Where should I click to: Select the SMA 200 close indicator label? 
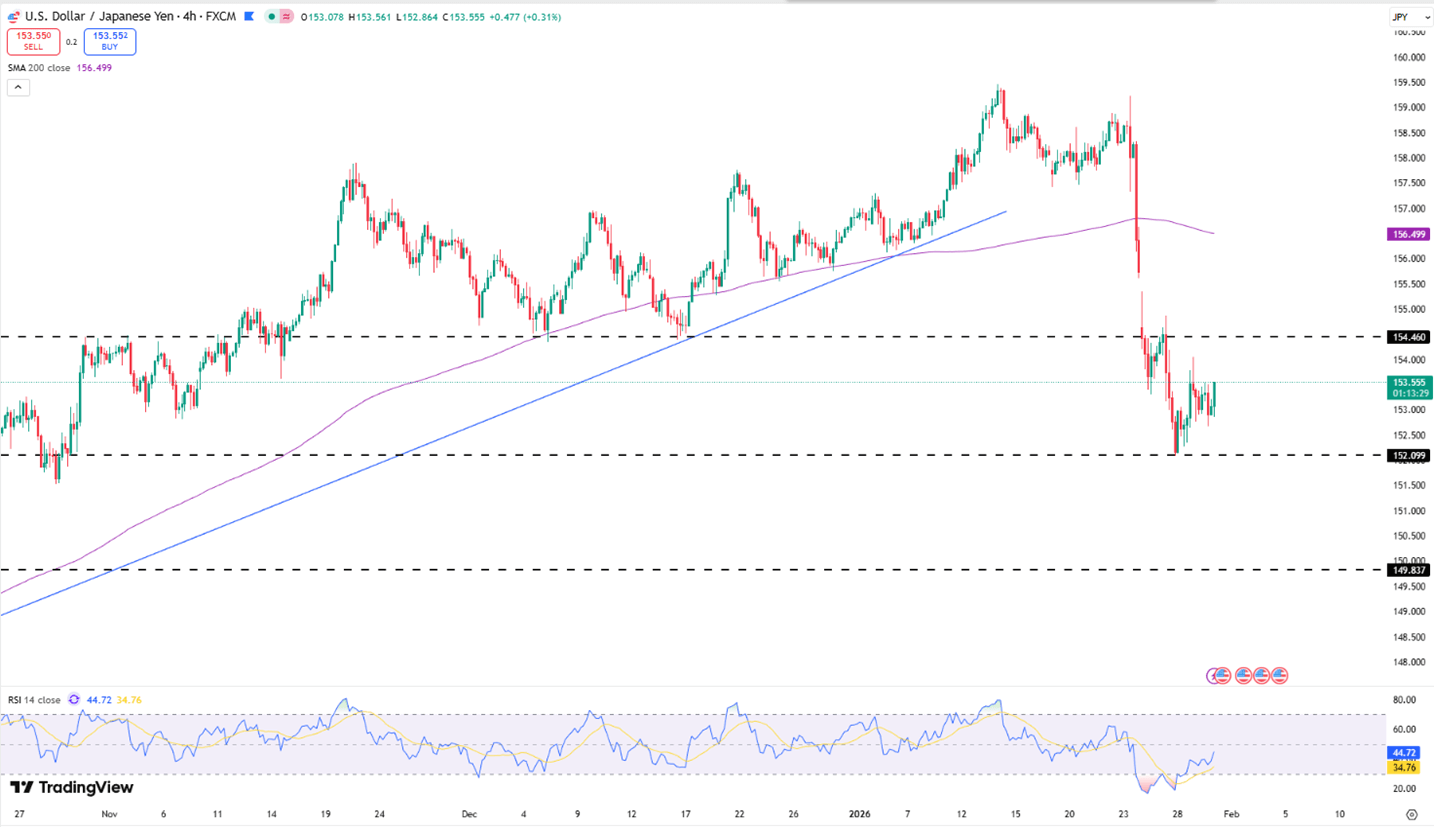point(39,68)
